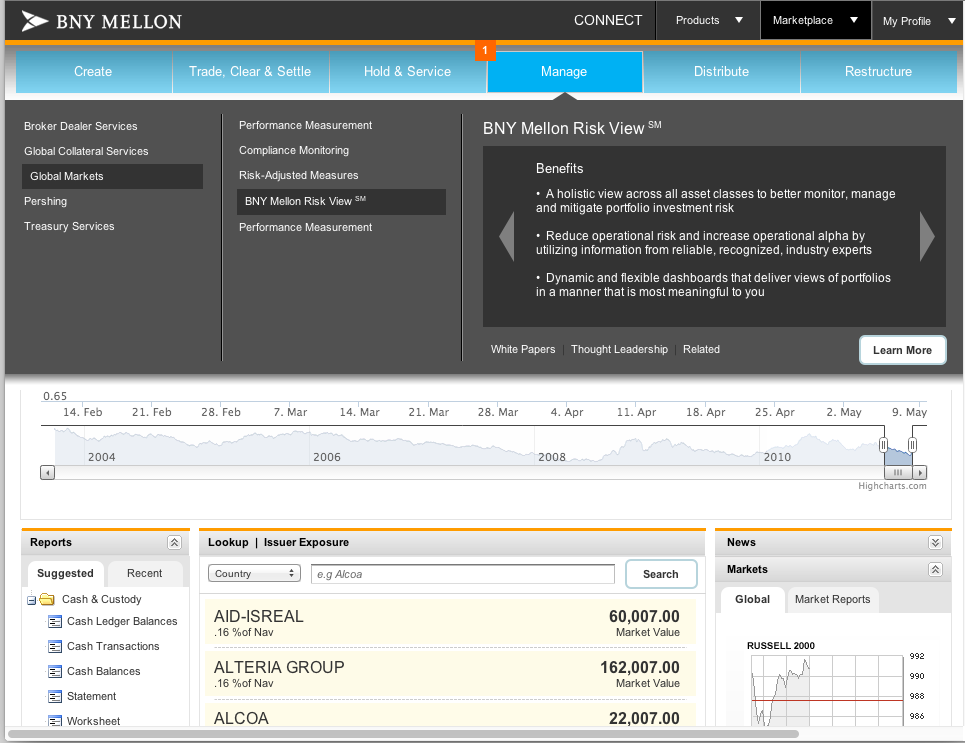Viewport: 965px width, 743px height.
Task: Select Compliance Monitoring submenu item
Action: point(294,150)
